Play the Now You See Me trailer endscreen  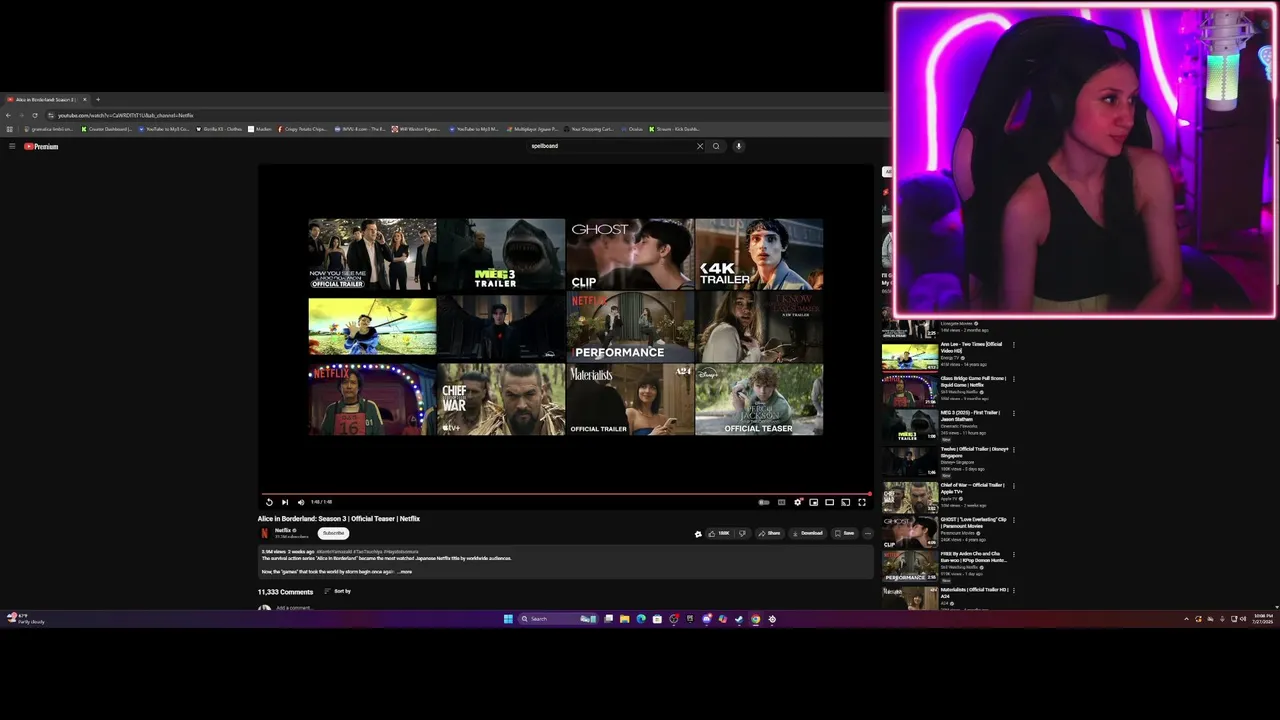pyautogui.click(x=372, y=254)
